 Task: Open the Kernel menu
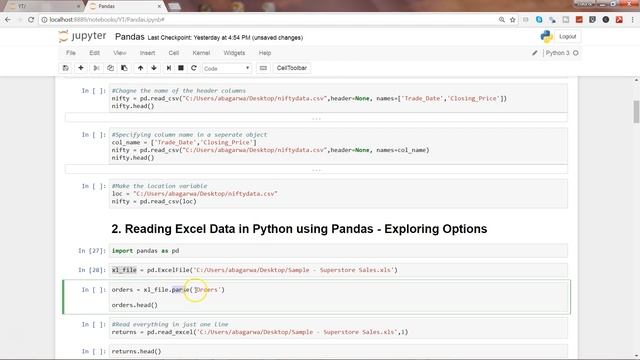point(201,53)
